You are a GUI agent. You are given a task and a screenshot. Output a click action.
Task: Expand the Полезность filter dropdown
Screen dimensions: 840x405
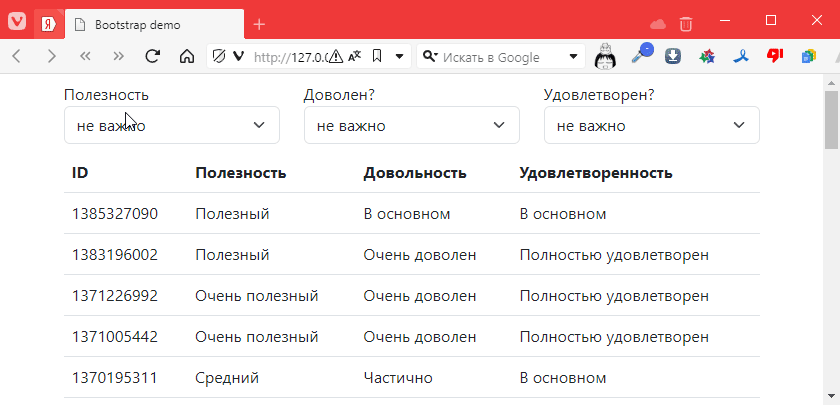coord(171,126)
